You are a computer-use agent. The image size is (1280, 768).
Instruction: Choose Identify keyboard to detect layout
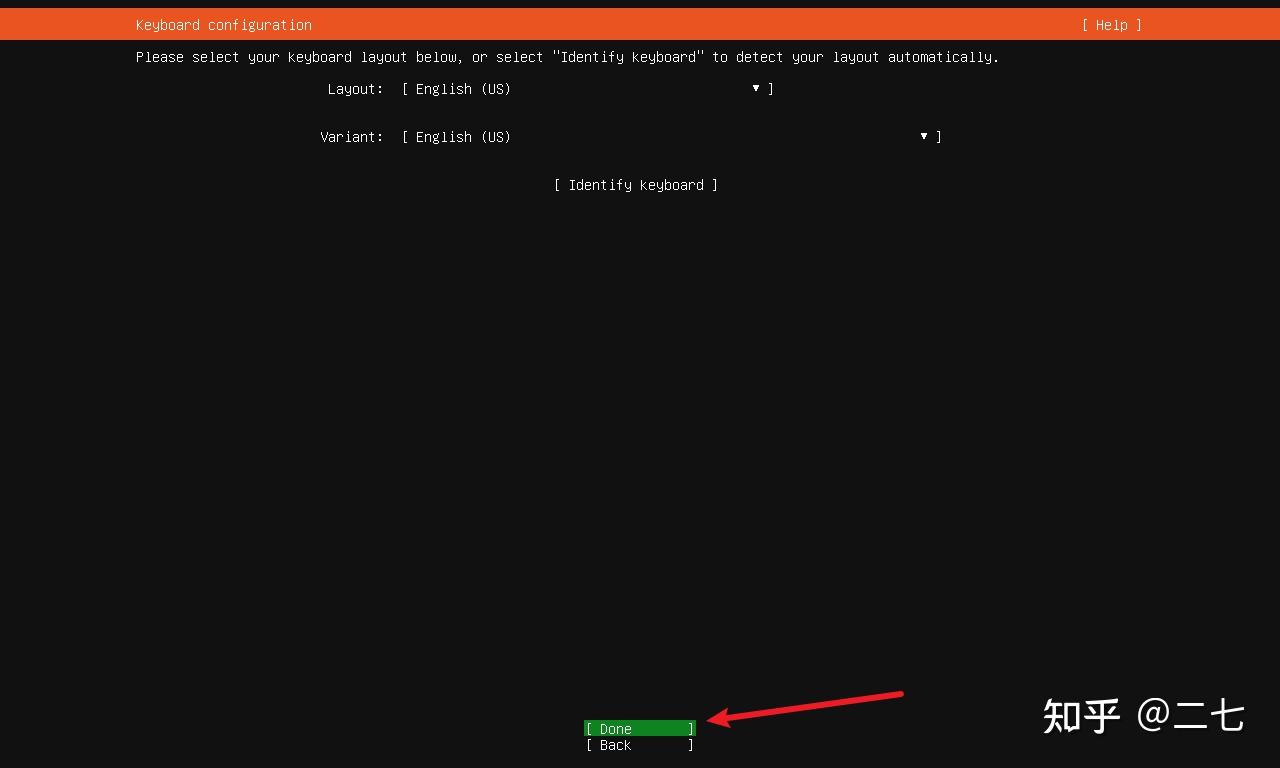point(636,185)
